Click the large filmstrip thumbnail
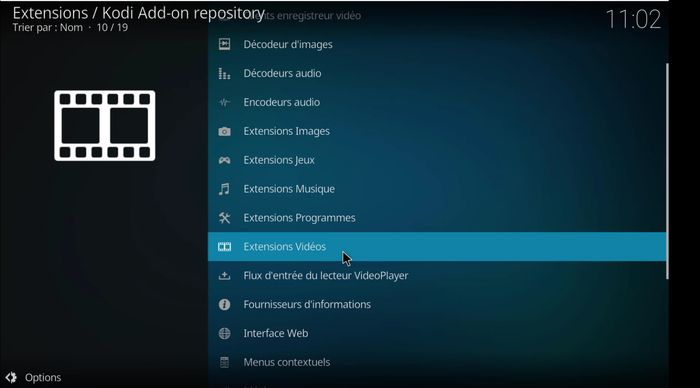The image size is (700, 388). [x=105, y=125]
